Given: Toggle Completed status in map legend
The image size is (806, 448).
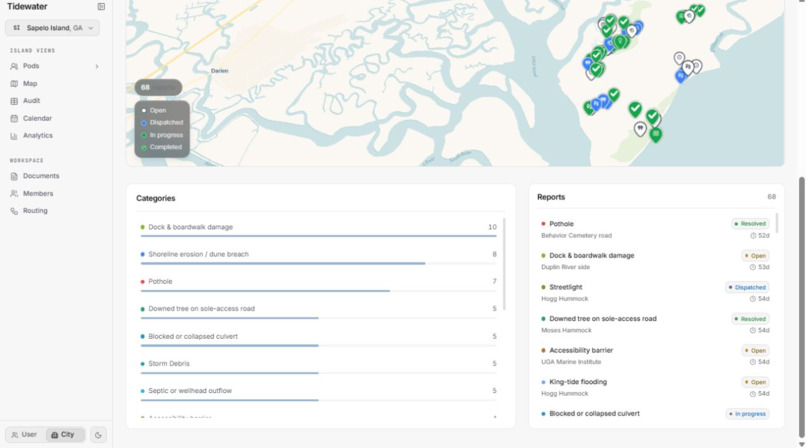Looking at the screenshot, I should [161, 147].
